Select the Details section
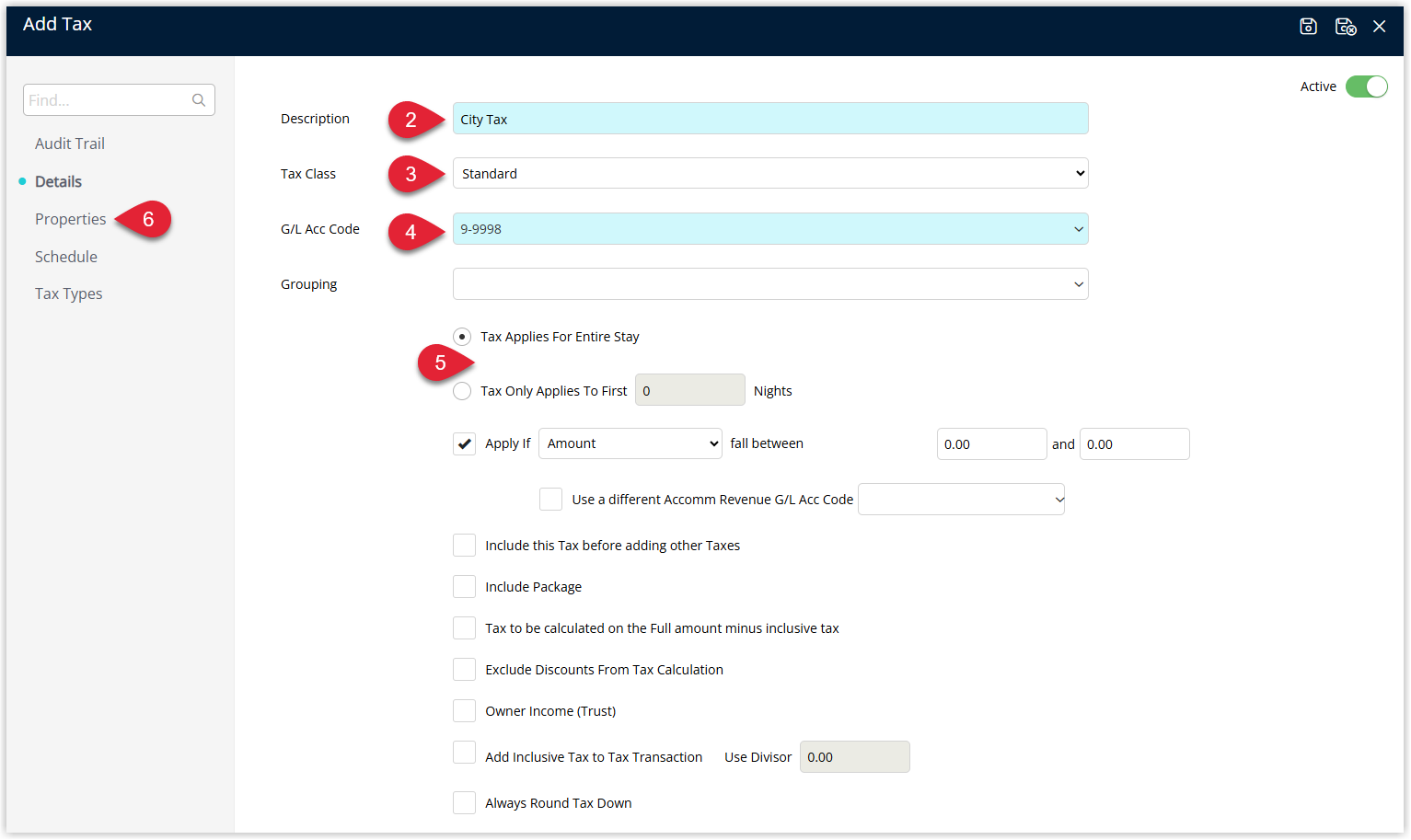Viewport: 1411px width, 840px height. pyautogui.click(x=58, y=181)
